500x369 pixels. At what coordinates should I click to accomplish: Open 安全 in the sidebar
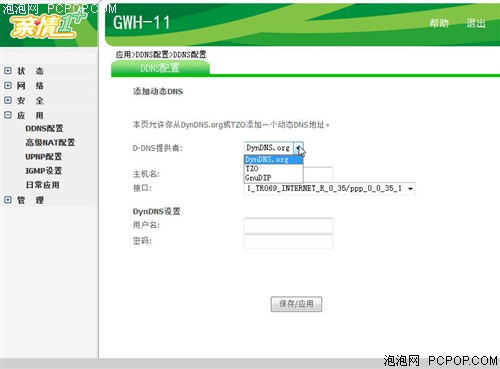(x=30, y=100)
